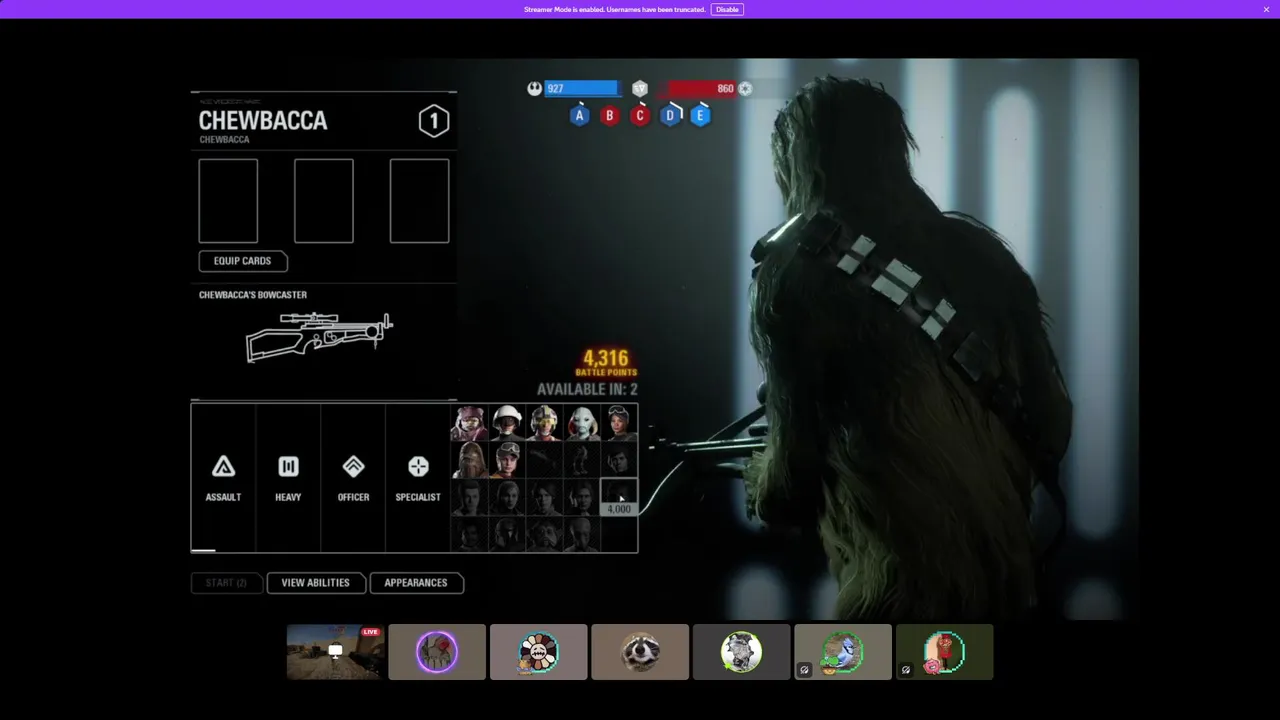
Task: Click the screen-share icon on live thumbnail
Action: (335, 651)
